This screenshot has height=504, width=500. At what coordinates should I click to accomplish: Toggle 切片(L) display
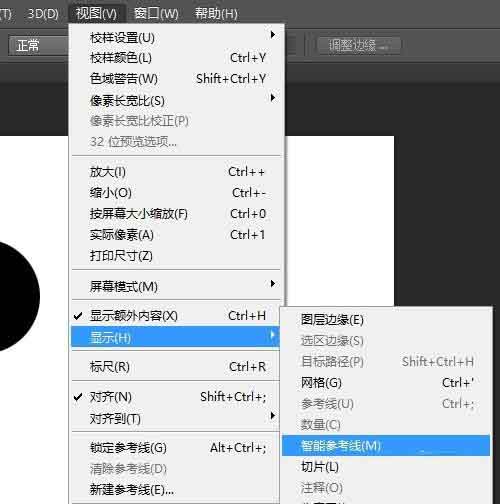coord(386,466)
